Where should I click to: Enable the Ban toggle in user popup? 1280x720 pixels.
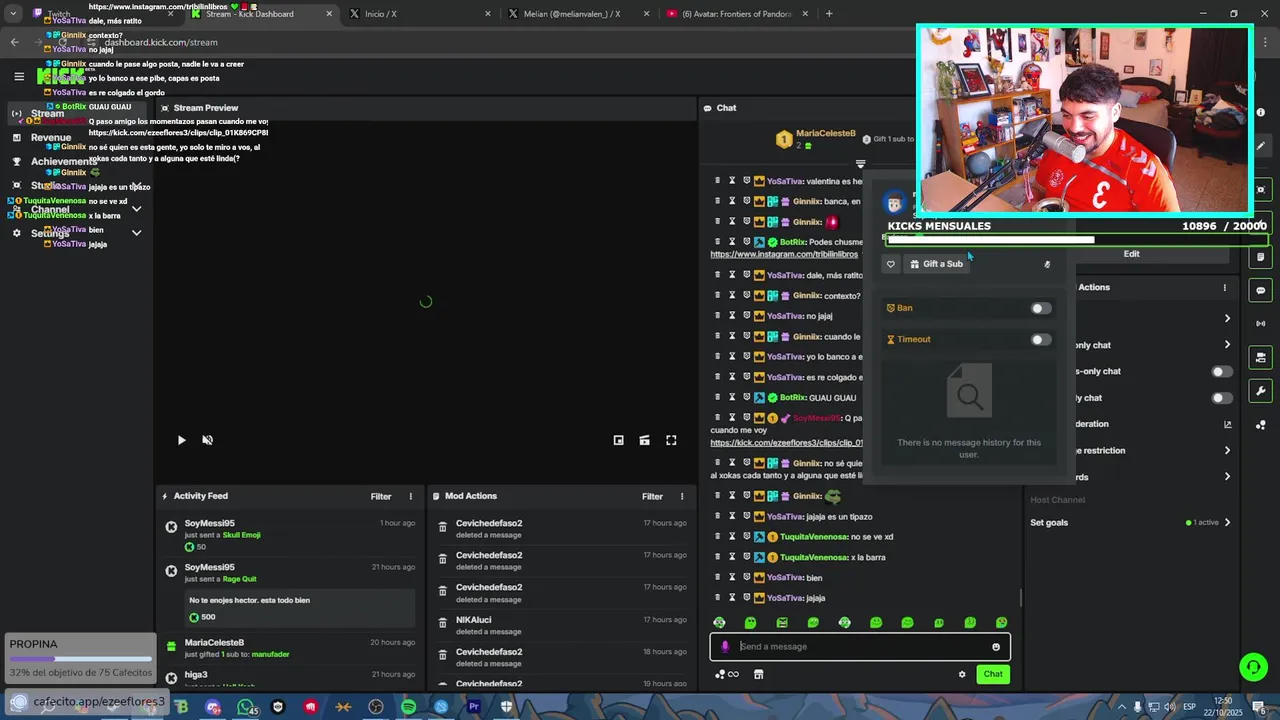[1041, 308]
